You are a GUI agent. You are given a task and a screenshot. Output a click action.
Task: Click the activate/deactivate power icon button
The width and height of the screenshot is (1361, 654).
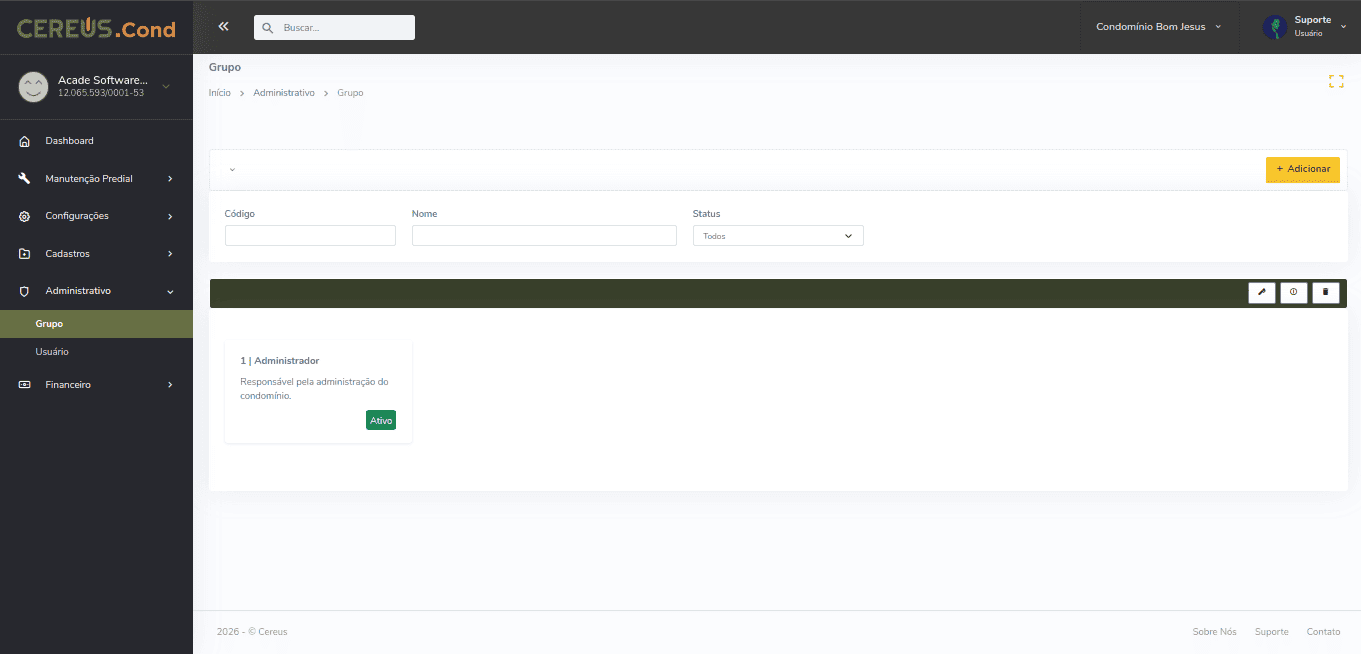1293,293
